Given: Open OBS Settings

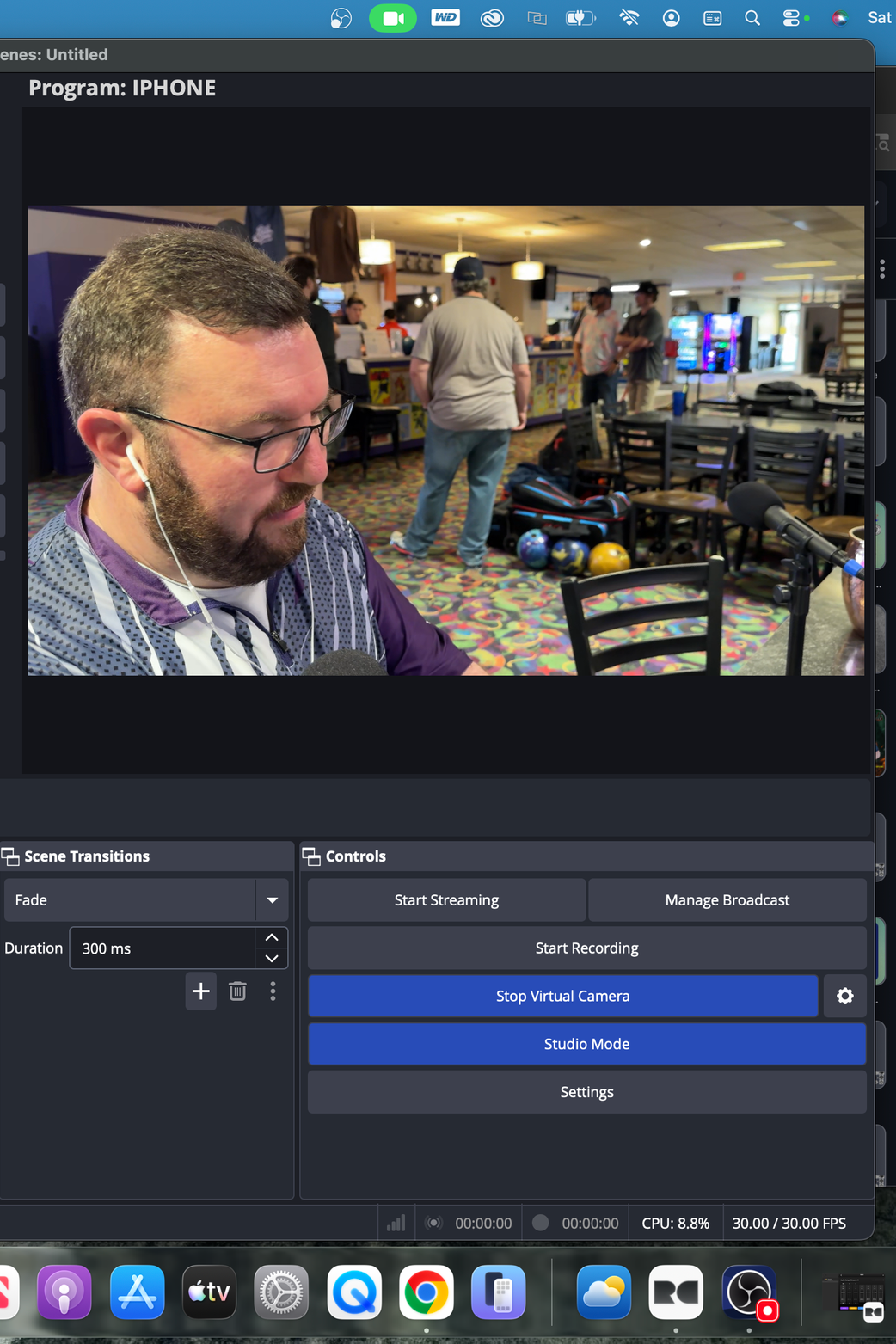Looking at the screenshot, I should pos(586,1091).
